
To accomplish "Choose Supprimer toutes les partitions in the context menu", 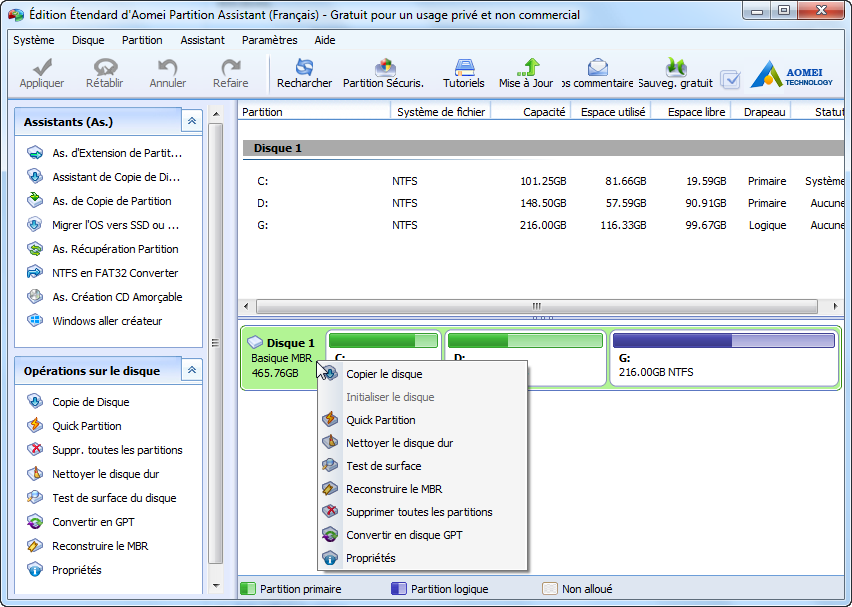I will (423, 512).
